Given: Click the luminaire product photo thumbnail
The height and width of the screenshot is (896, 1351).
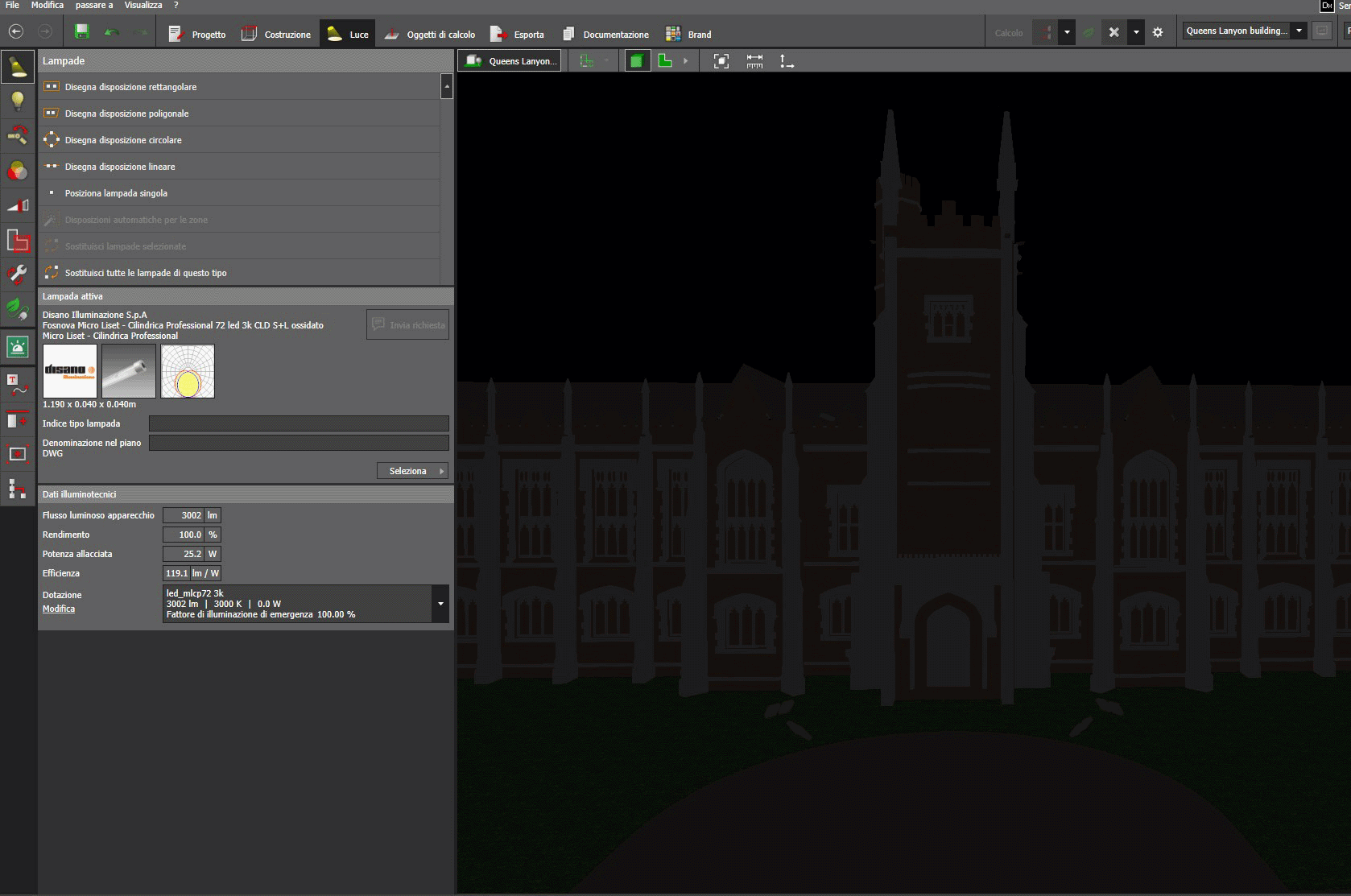Looking at the screenshot, I should tap(129, 371).
